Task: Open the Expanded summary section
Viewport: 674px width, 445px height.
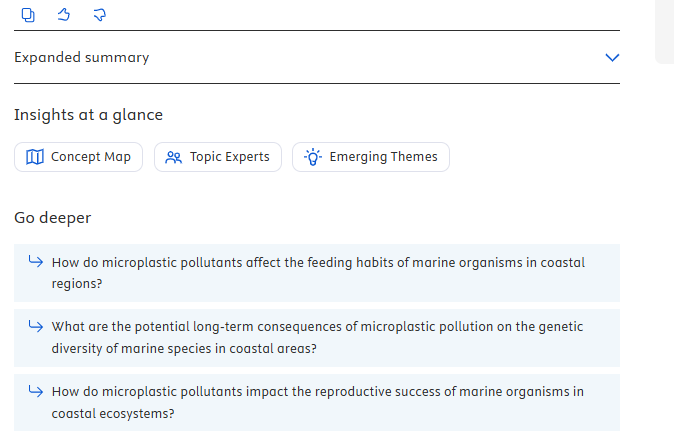Action: (82, 58)
